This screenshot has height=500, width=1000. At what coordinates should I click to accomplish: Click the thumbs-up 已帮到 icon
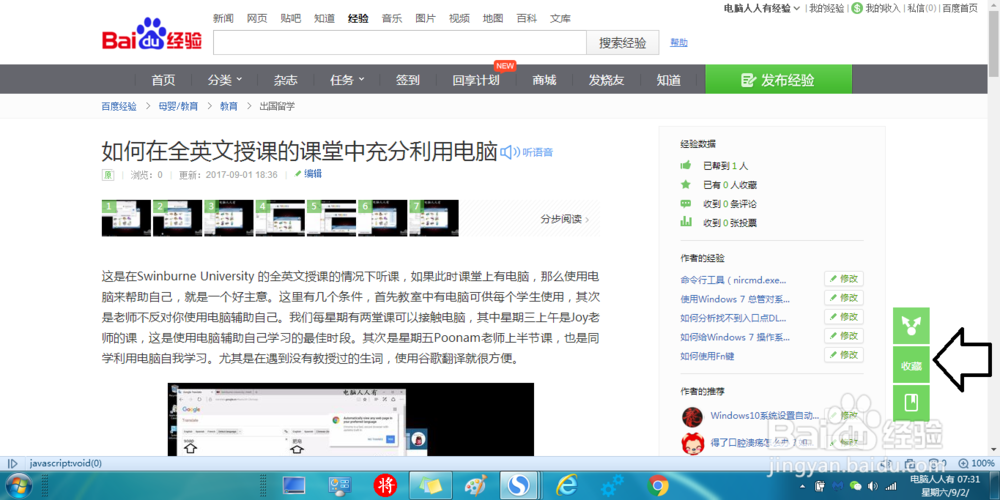pyautogui.click(x=686, y=165)
